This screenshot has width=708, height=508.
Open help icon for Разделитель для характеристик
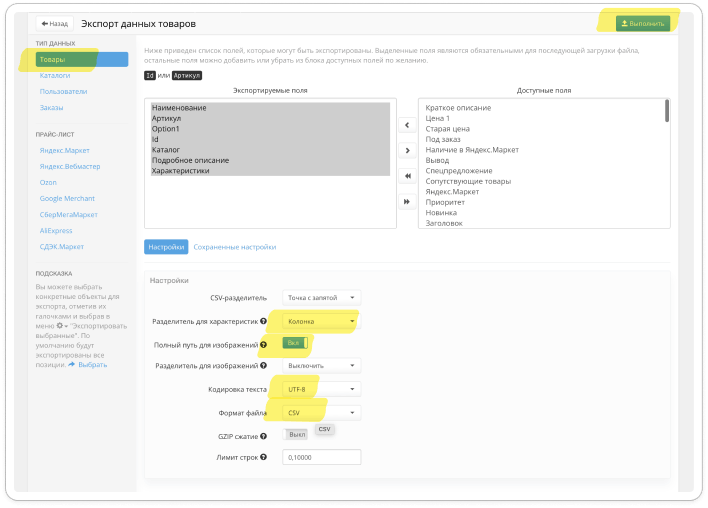263,321
